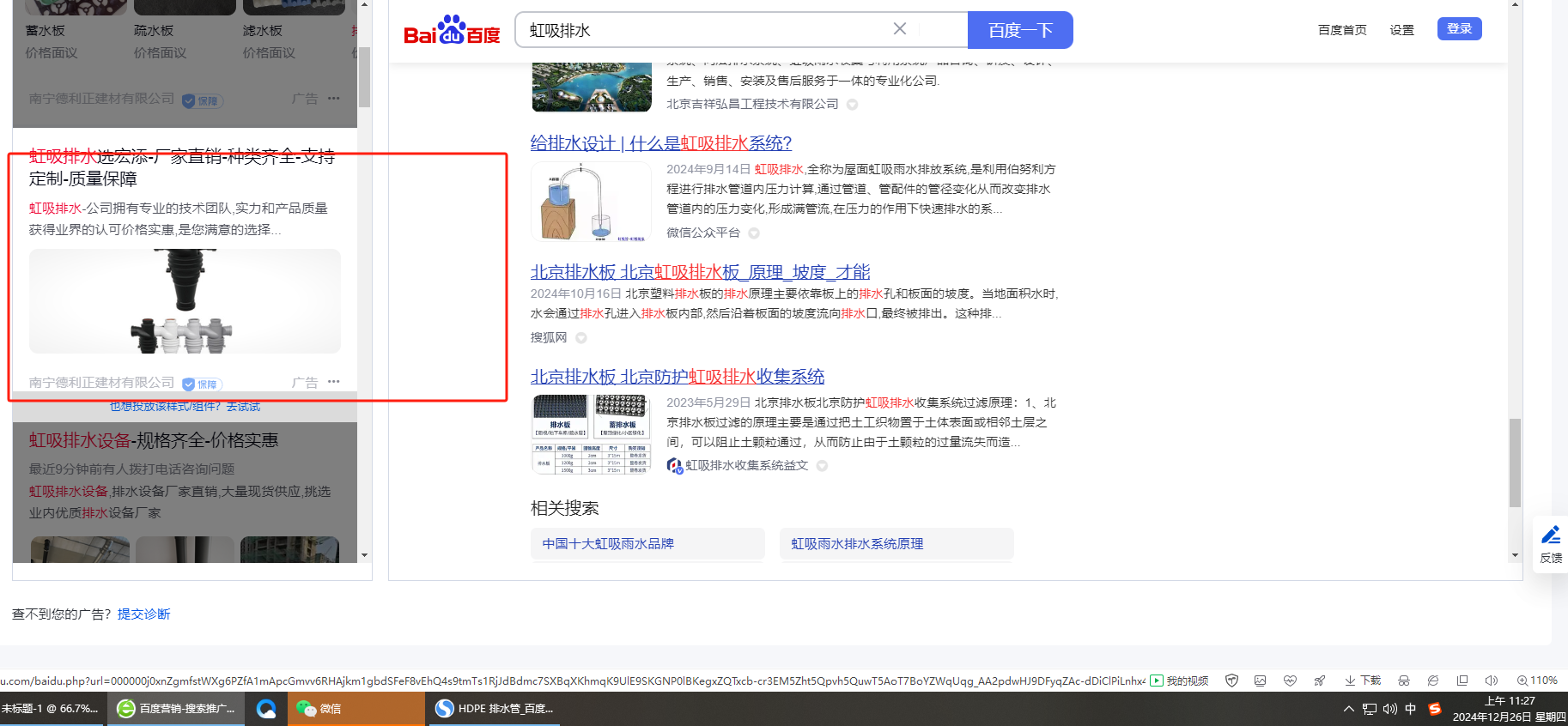The height and width of the screenshot is (726, 1568).
Task: Click the incognito glasses icon in status bar
Action: pyautogui.click(x=1404, y=681)
